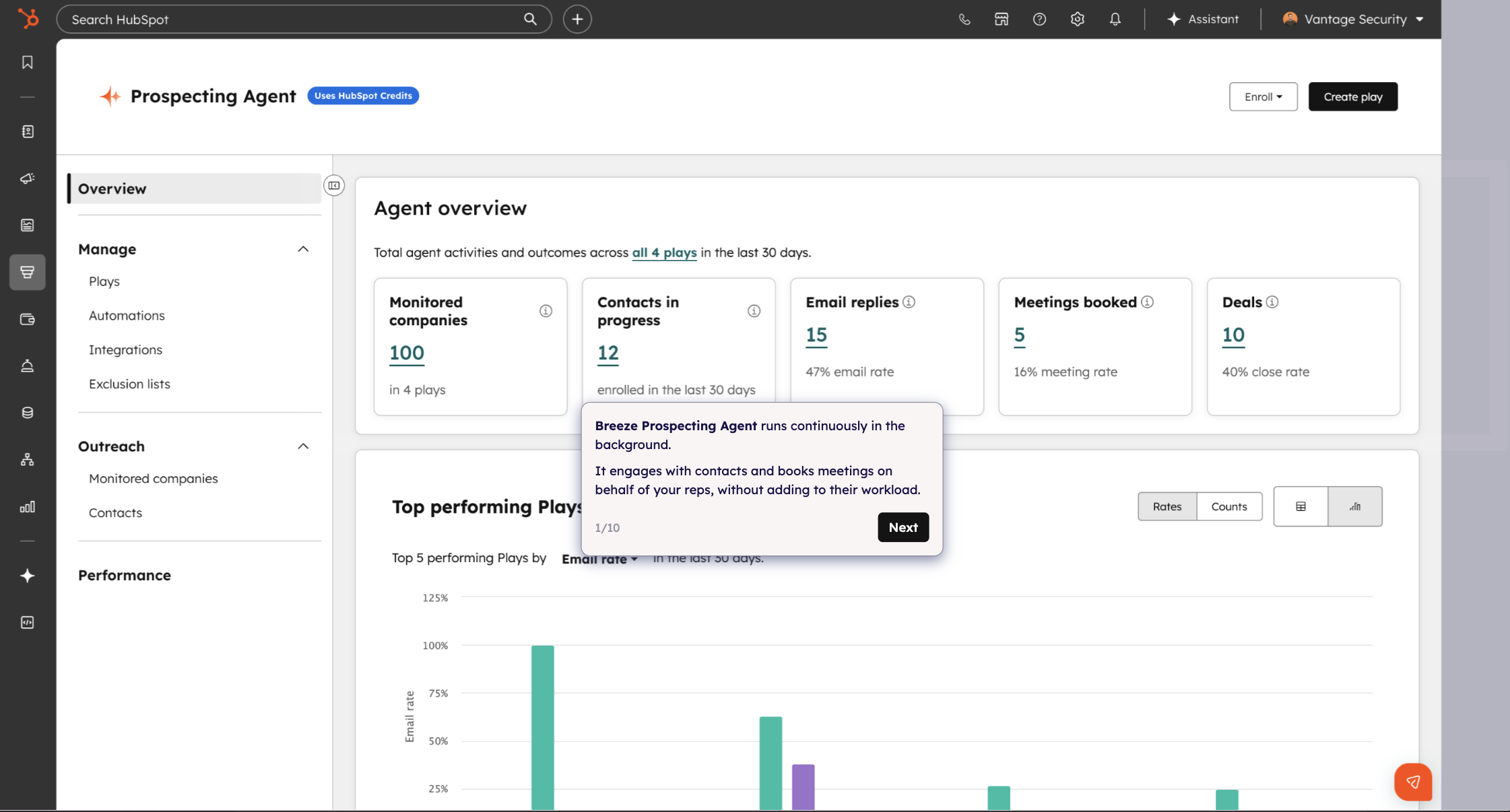This screenshot has height=812, width=1510.
Task: Switch the chart to Counts
Action: click(1229, 506)
